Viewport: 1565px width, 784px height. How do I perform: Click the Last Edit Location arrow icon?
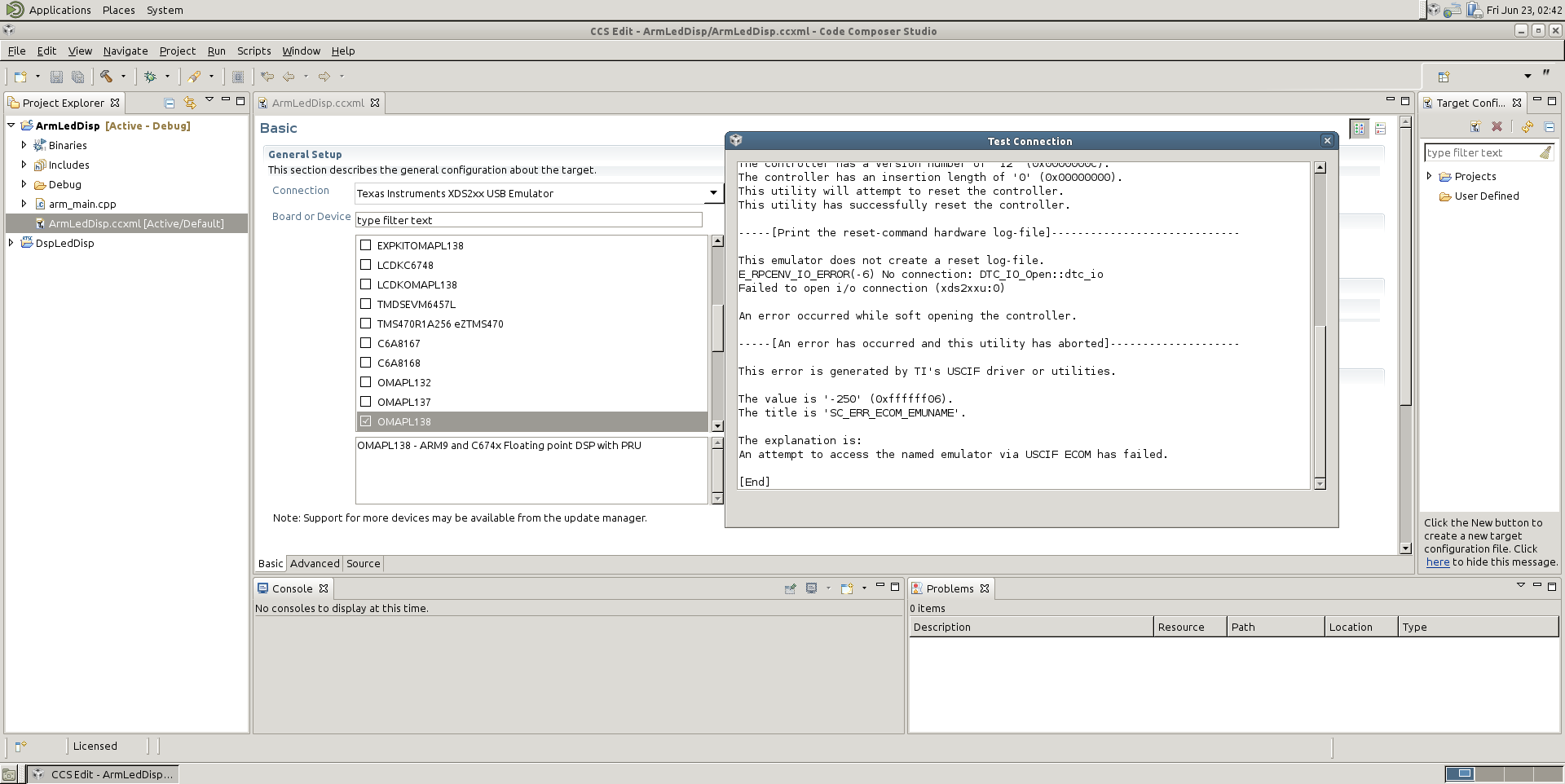(267, 77)
